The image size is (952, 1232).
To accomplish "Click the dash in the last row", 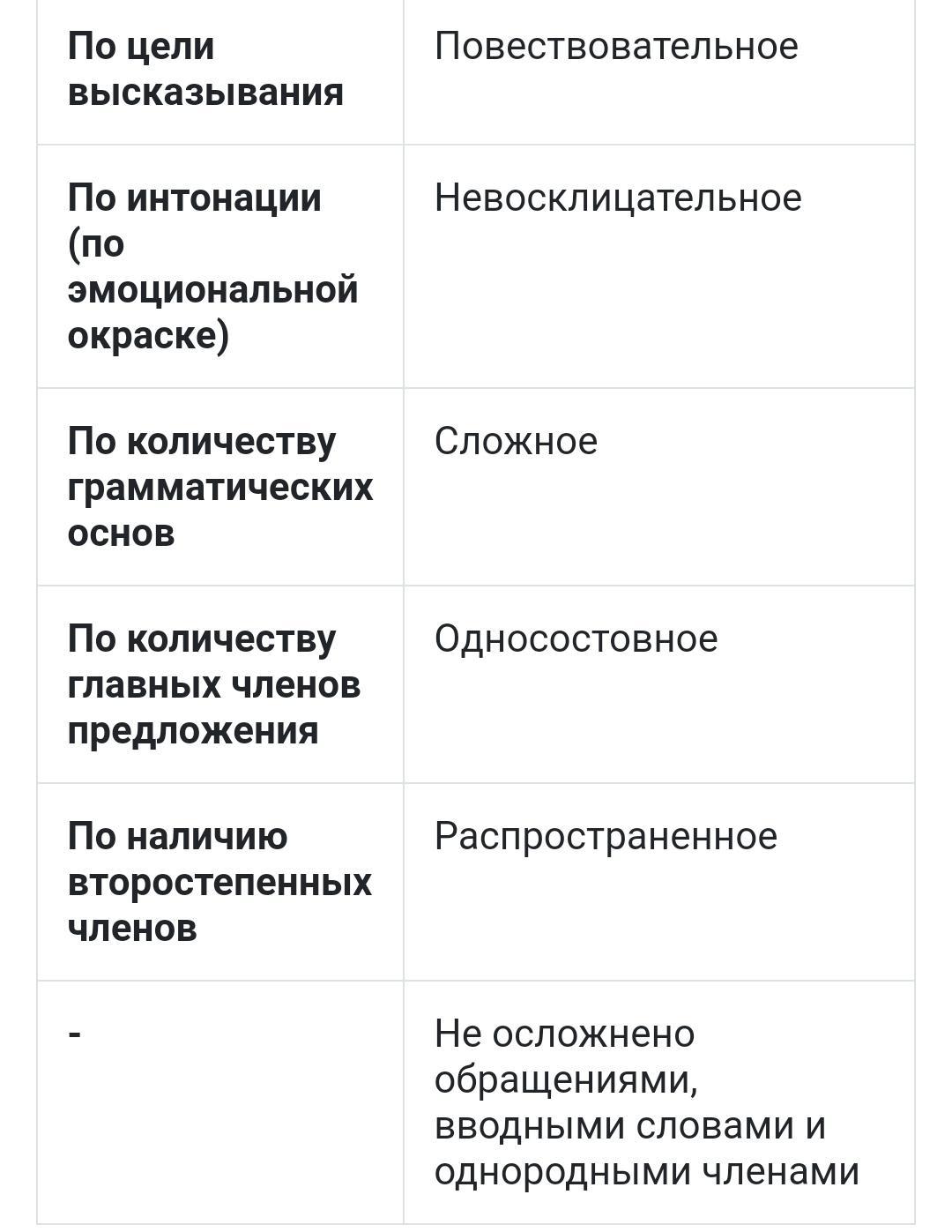I will pyautogui.click(x=75, y=1034).
